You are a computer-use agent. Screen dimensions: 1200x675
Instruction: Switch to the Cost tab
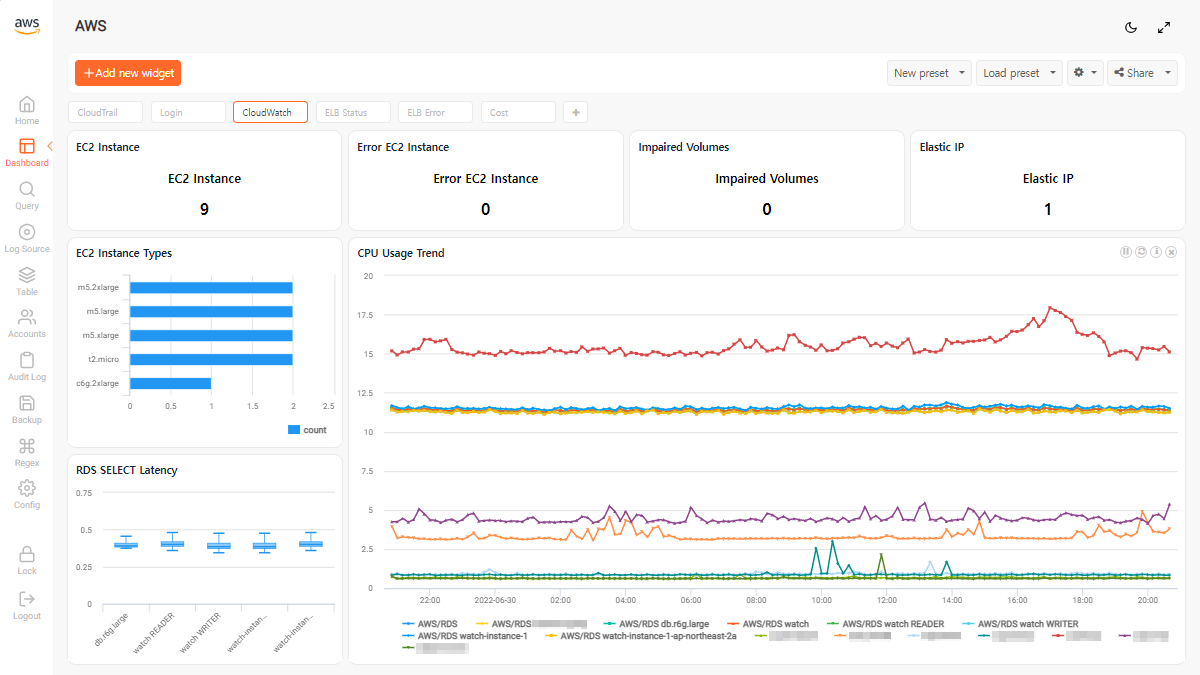click(518, 113)
